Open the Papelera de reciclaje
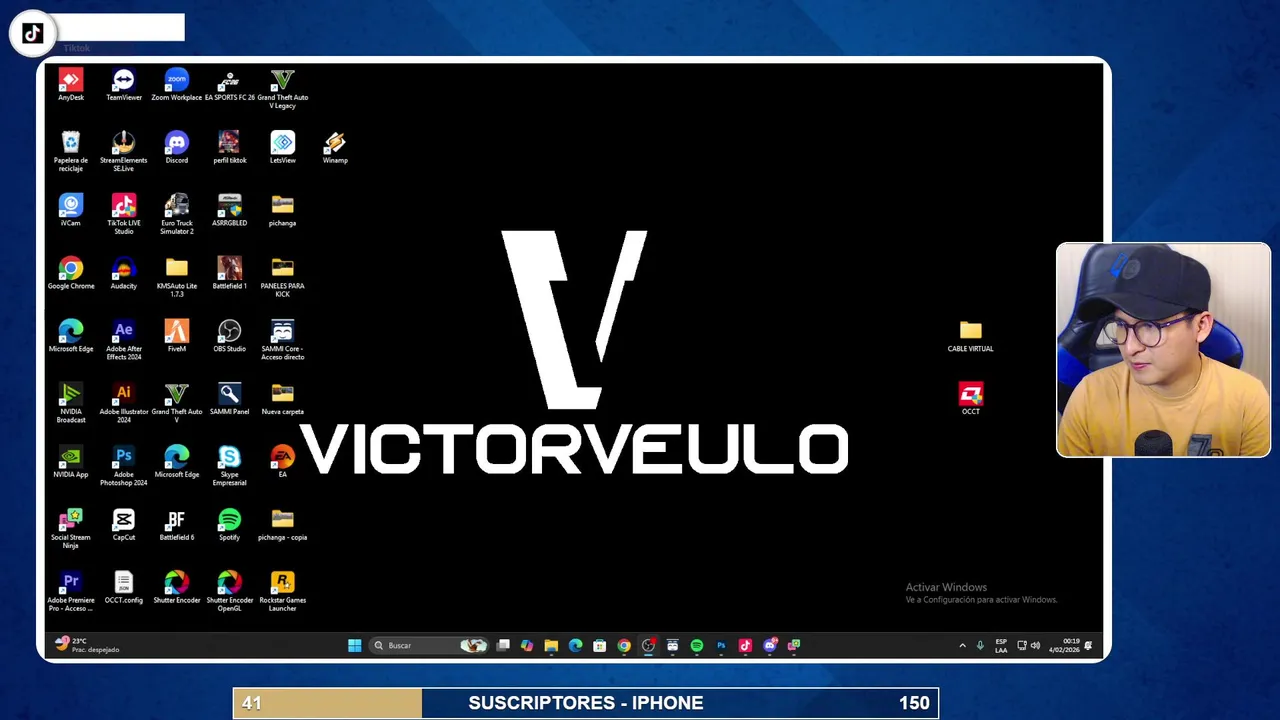This screenshot has width=1280, height=720. (x=71, y=151)
